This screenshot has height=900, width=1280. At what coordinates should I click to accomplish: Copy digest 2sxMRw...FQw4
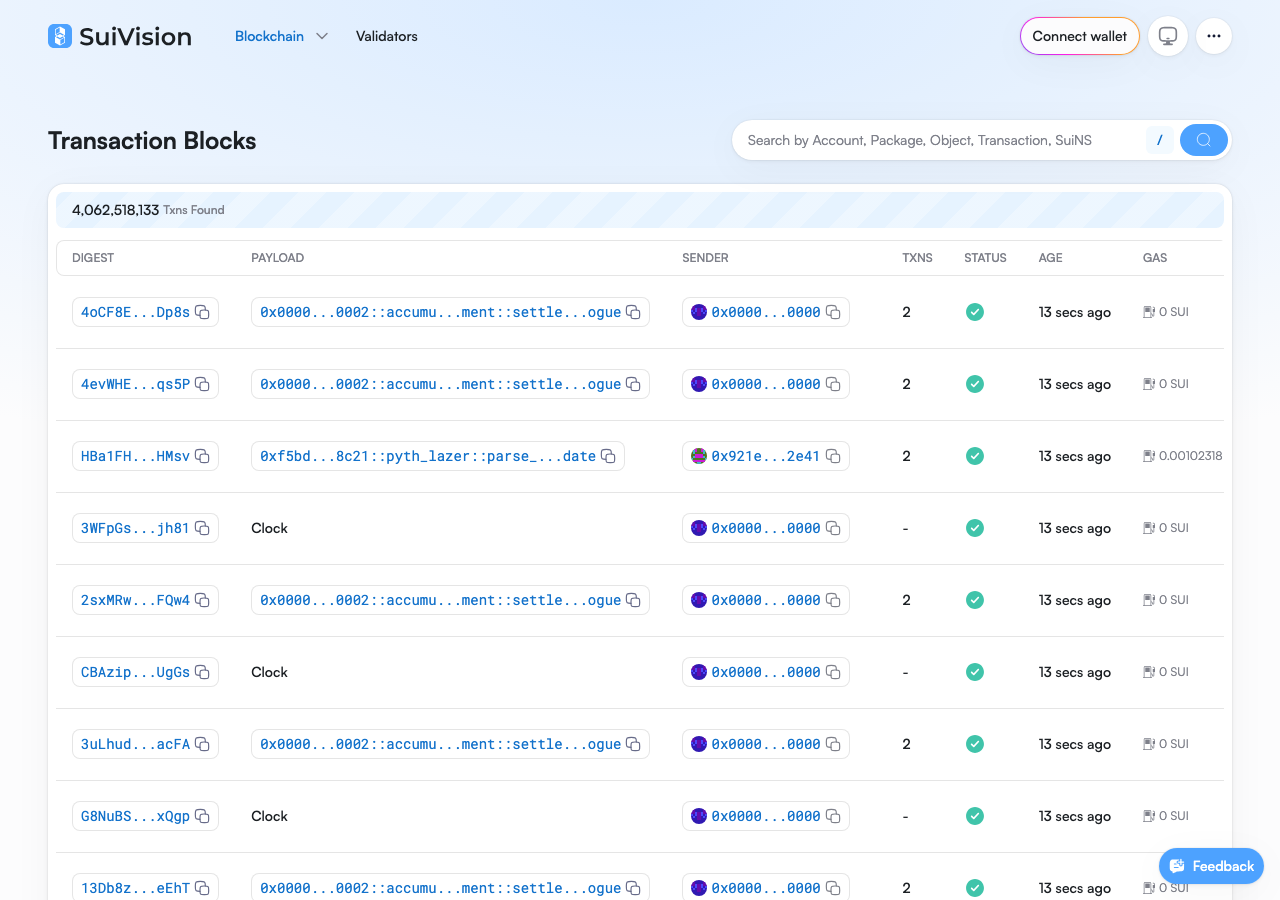tap(202, 600)
